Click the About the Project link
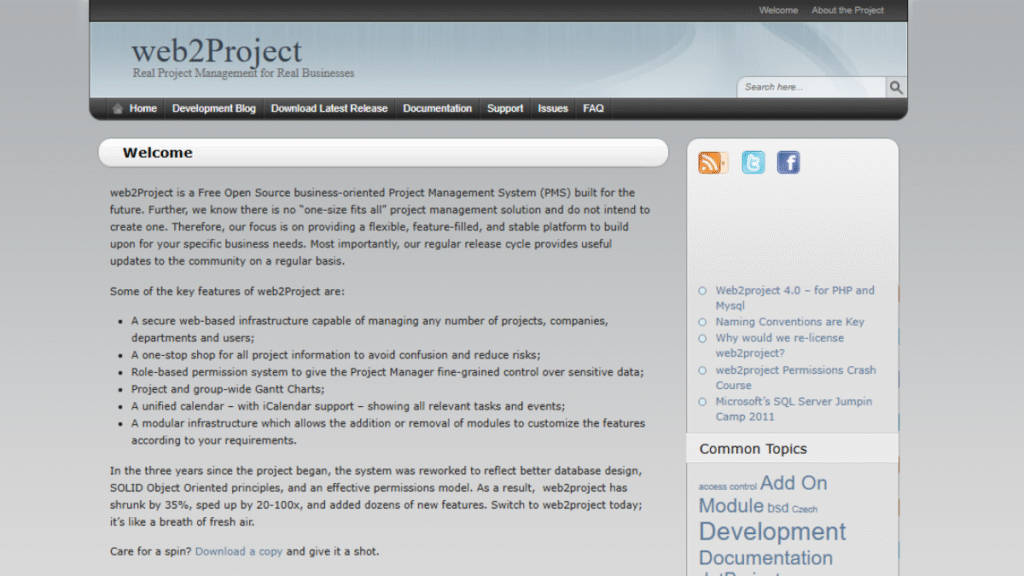 847,10
